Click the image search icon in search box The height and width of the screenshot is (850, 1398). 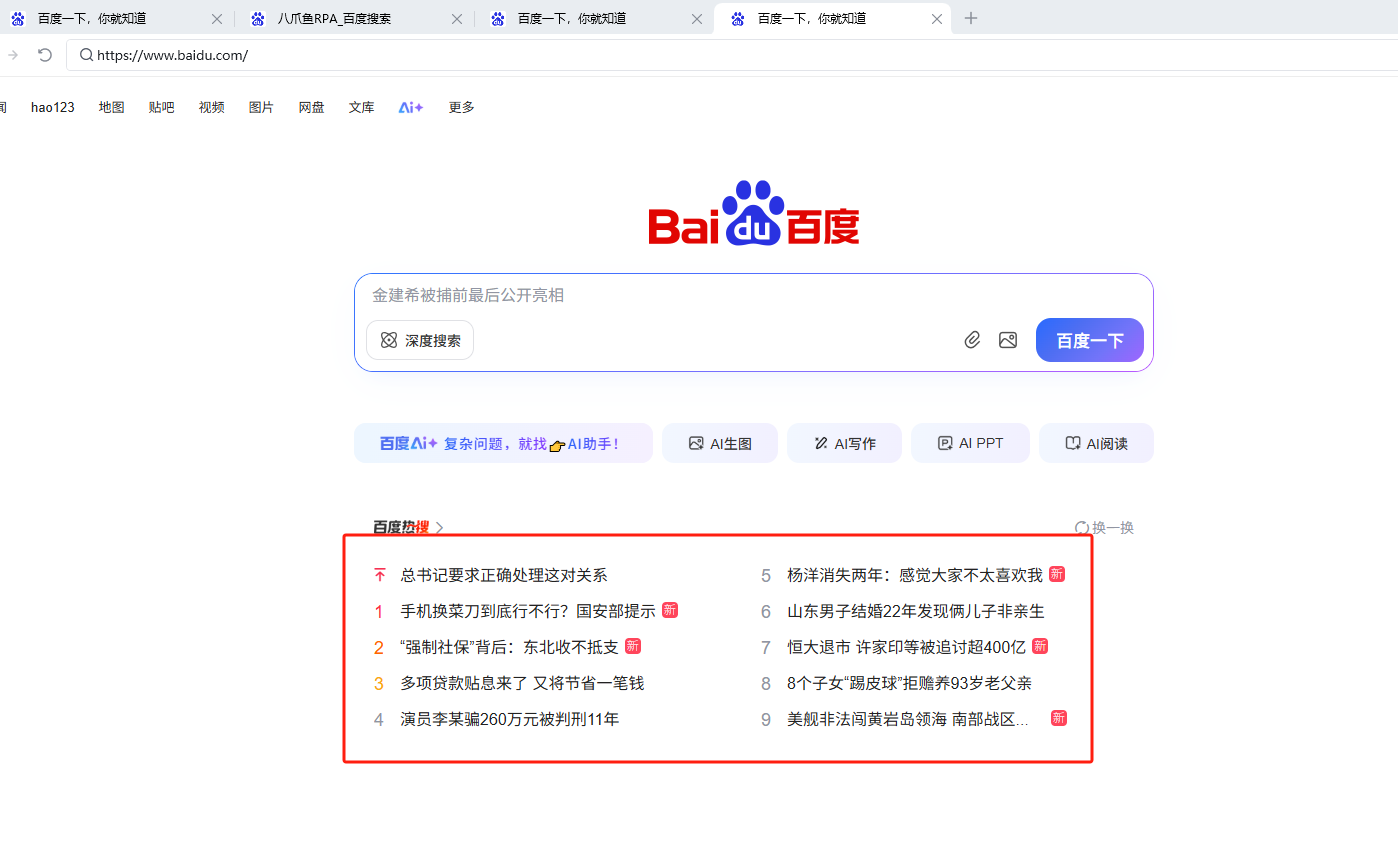[x=1008, y=340]
